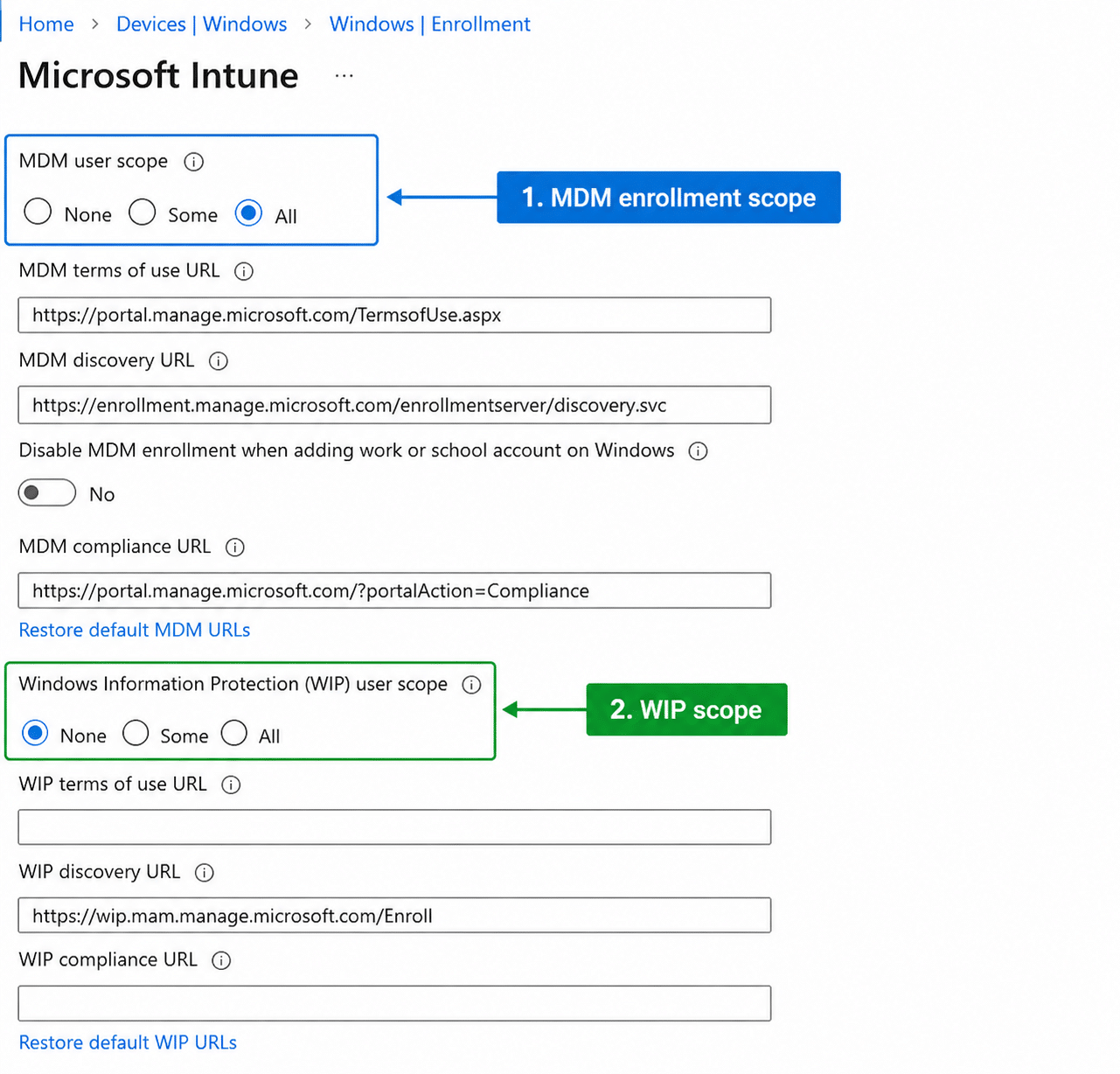Image resolution: width=1120 pixels, height=1074 pixels.
Task: Click the empty WIP compliance URL field
Action: (394, 1003)
